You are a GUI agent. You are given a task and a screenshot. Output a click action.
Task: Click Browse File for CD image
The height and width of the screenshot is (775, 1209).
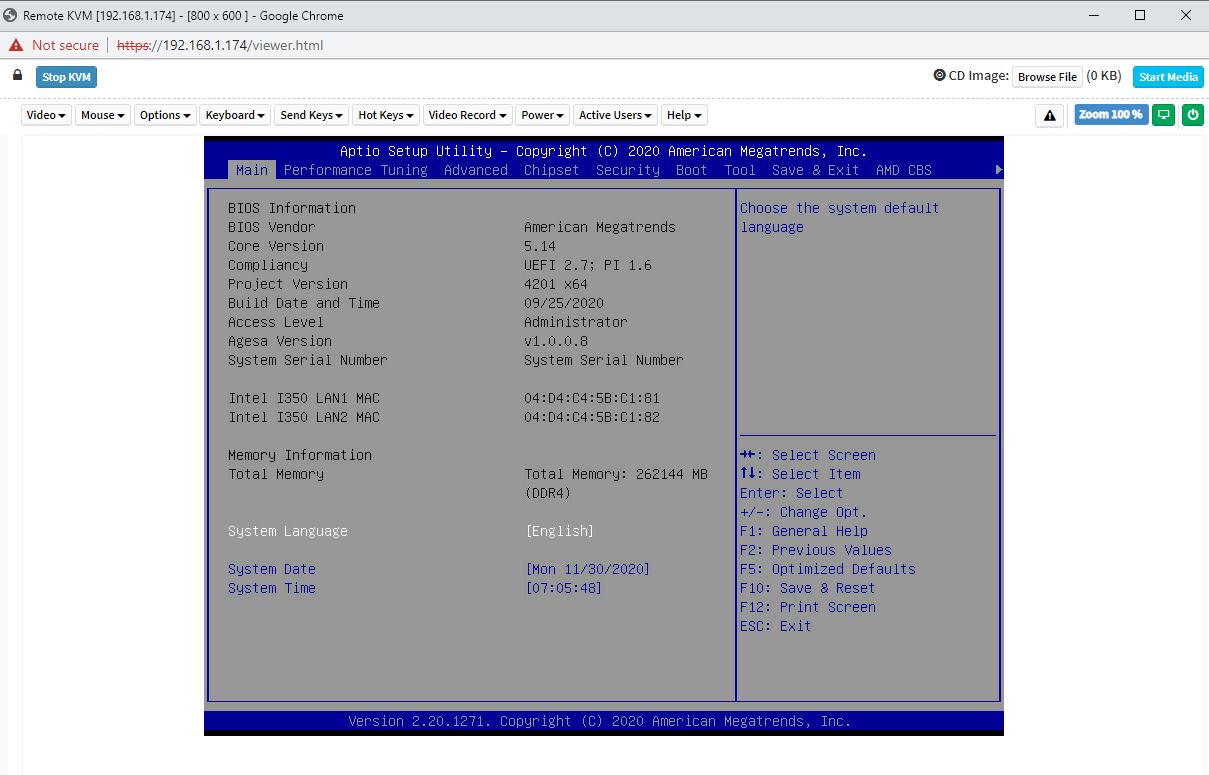(x=1047, y=77)
